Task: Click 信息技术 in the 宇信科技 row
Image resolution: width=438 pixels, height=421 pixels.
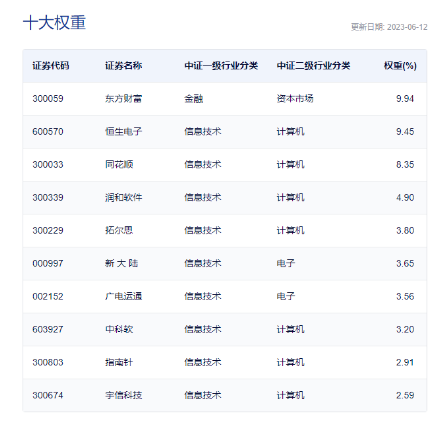Action: [x=203, y=396]
